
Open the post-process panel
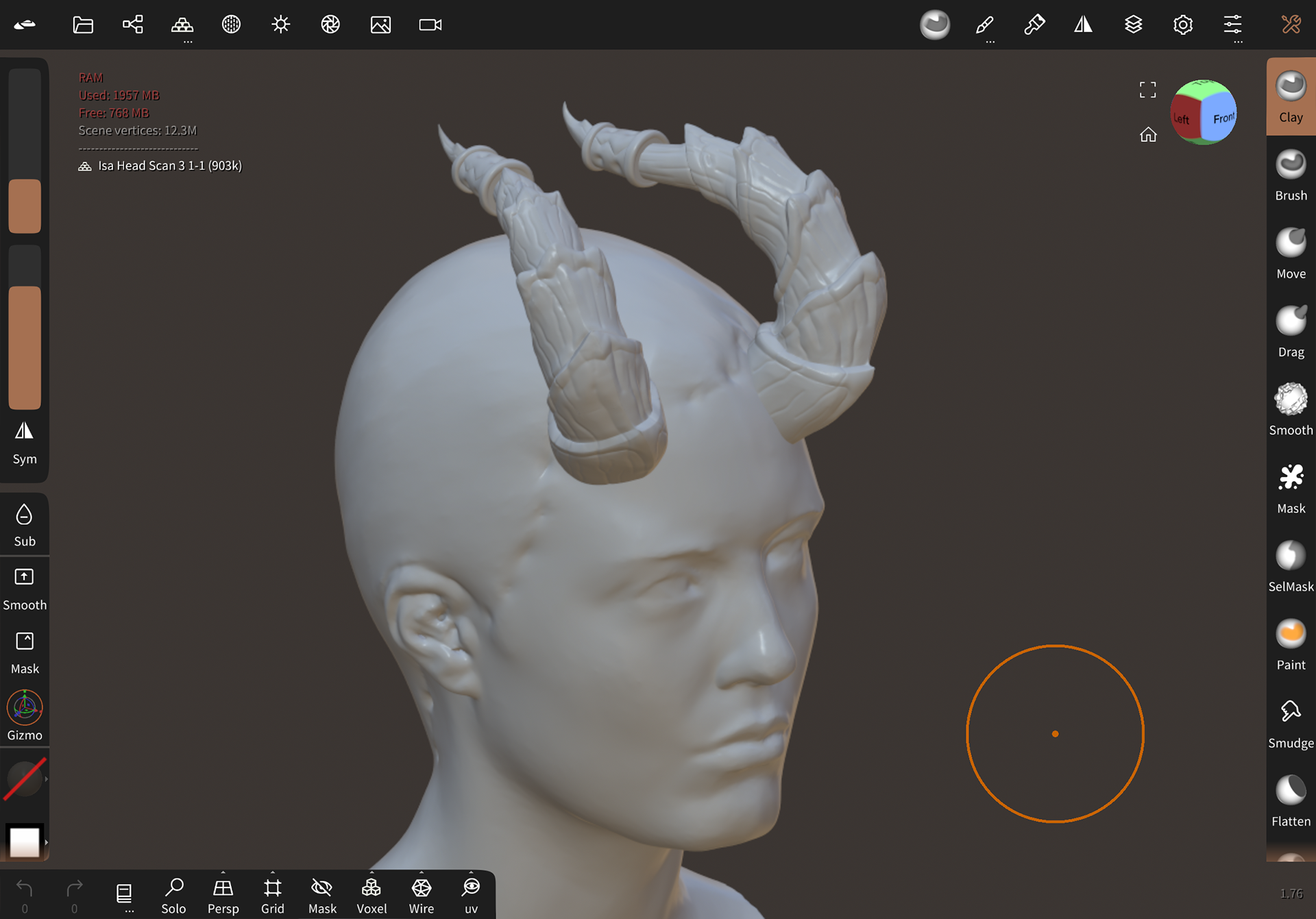[x=330, y=24]
